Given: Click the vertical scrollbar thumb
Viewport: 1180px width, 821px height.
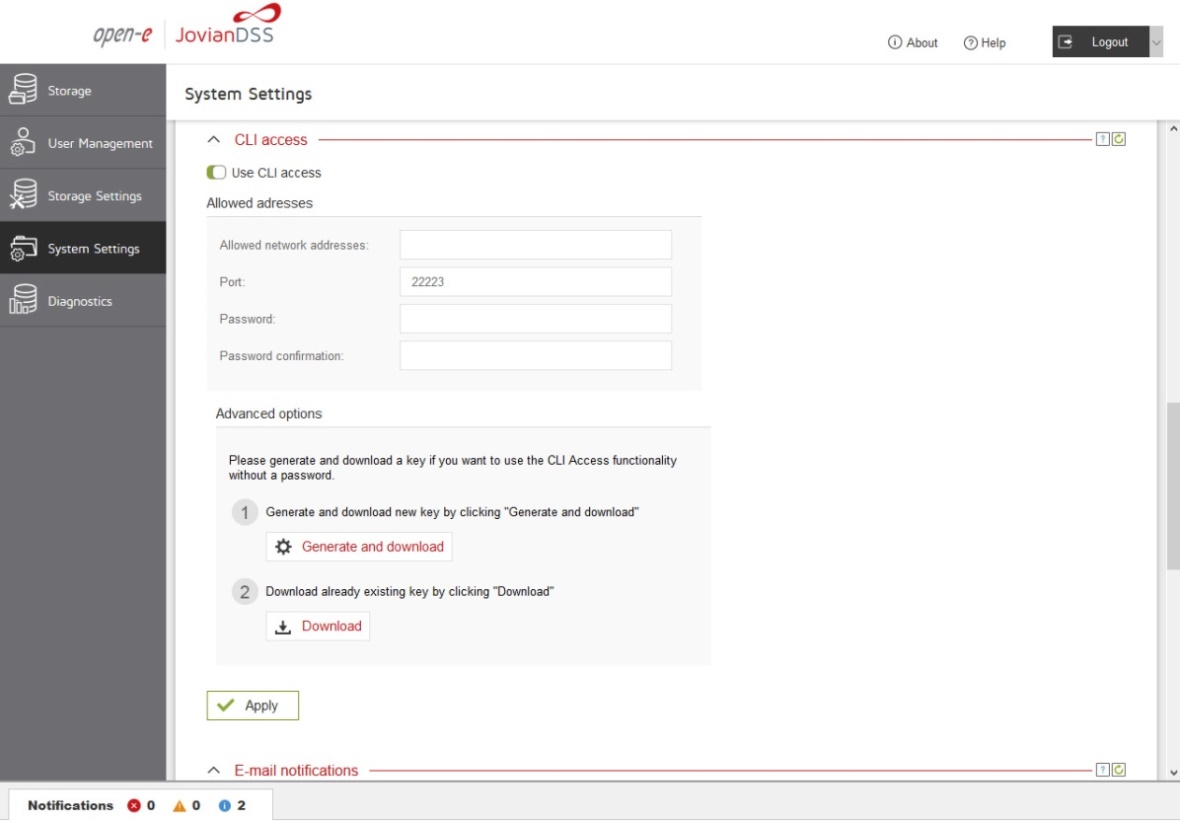Looking at the screenshot, I should [1172, 486].
